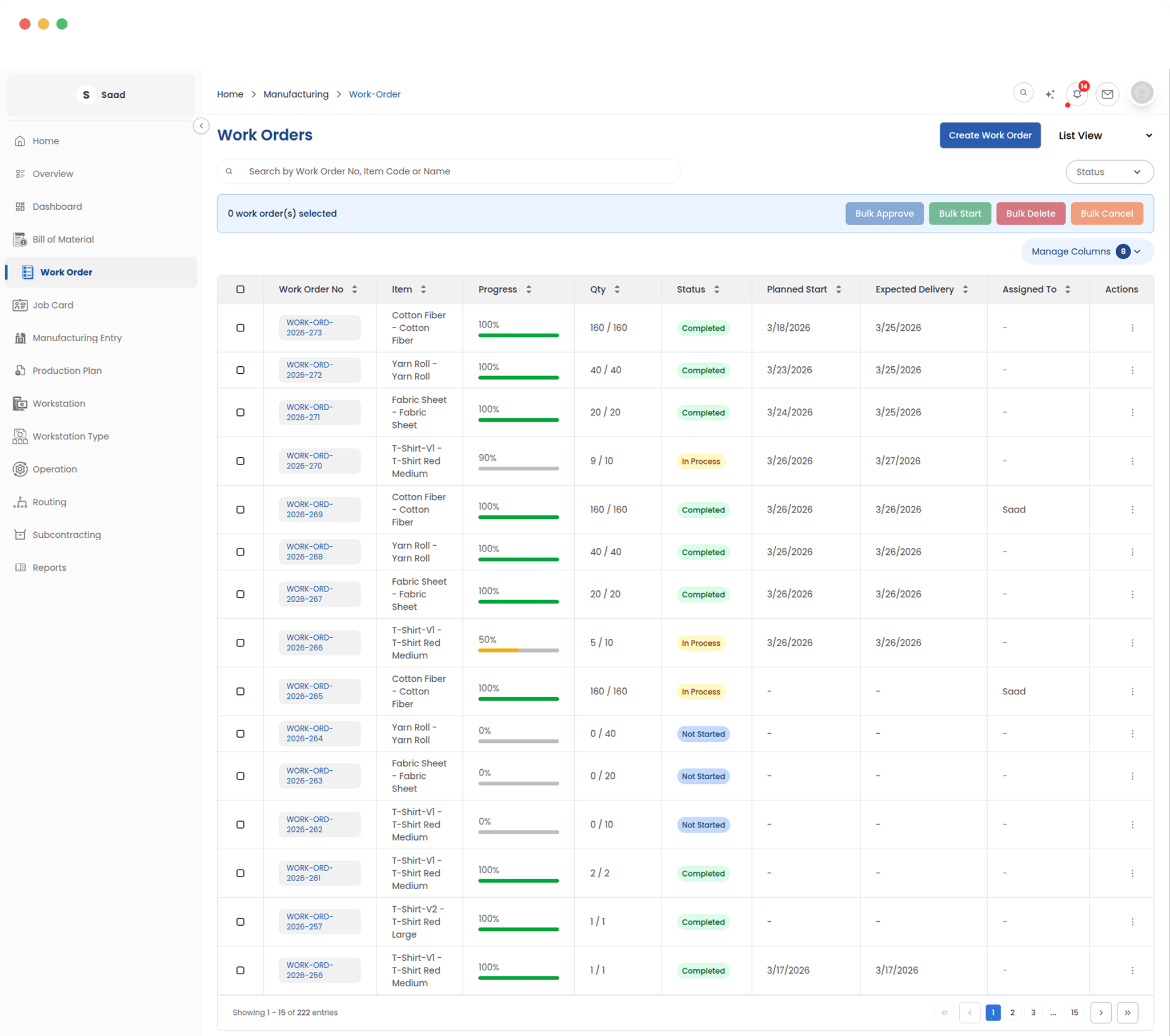Click the AI sparkle icon near notifications

tap(1051, 93)
